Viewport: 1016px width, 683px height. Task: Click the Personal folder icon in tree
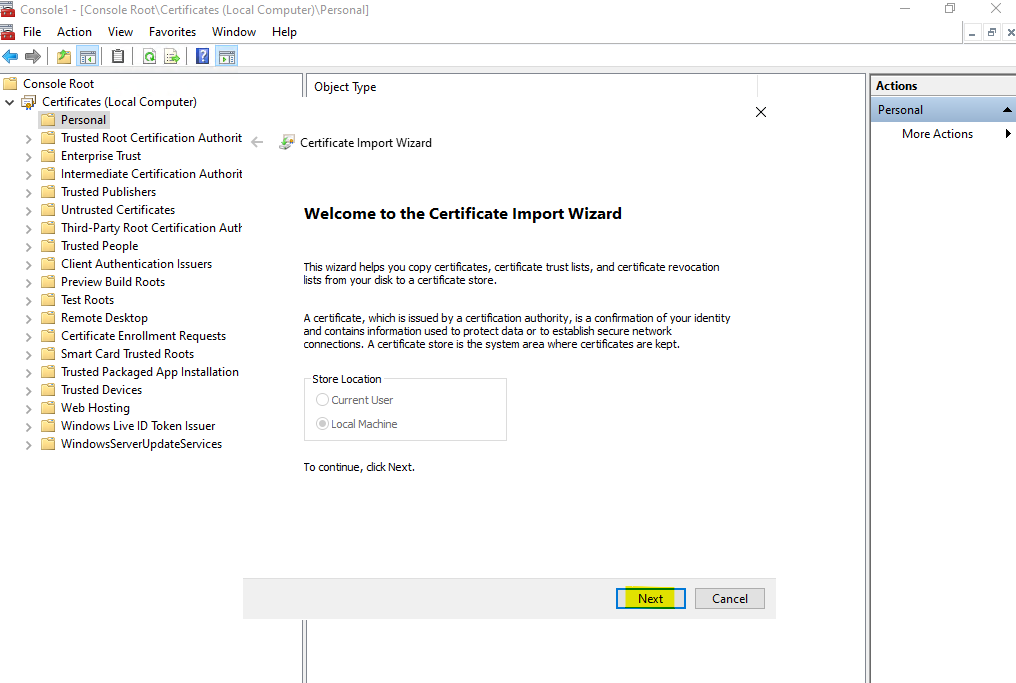tap(48, 120)
